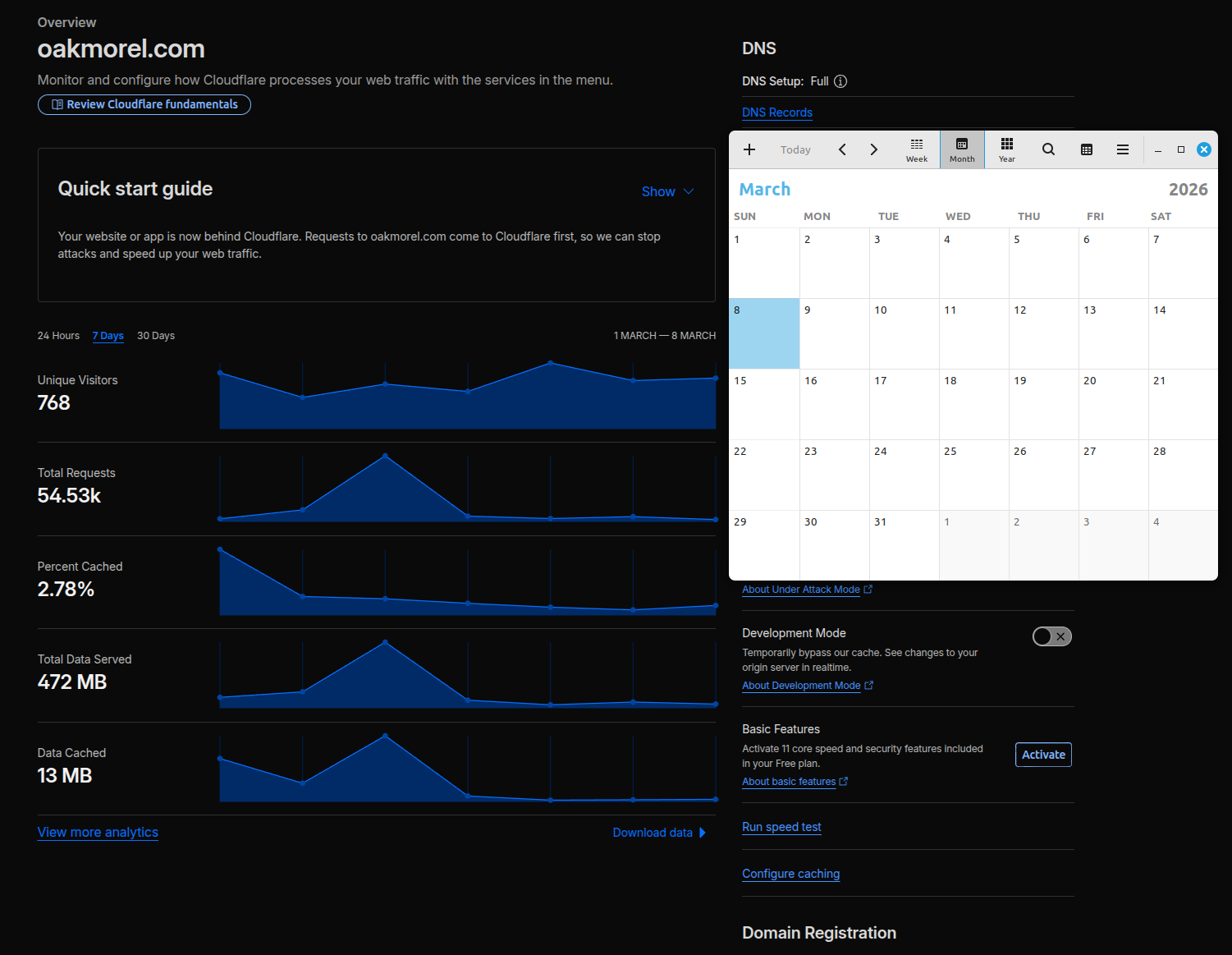Click the Today button in calendar
Viewport: 1232px width, 955px height.
point(795,149)
